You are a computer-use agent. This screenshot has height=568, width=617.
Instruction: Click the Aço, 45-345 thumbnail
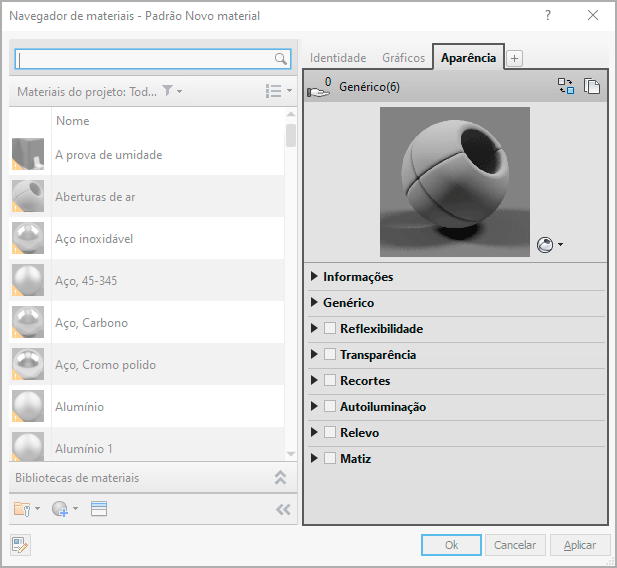pyautogui.click(x=28, y=280)
